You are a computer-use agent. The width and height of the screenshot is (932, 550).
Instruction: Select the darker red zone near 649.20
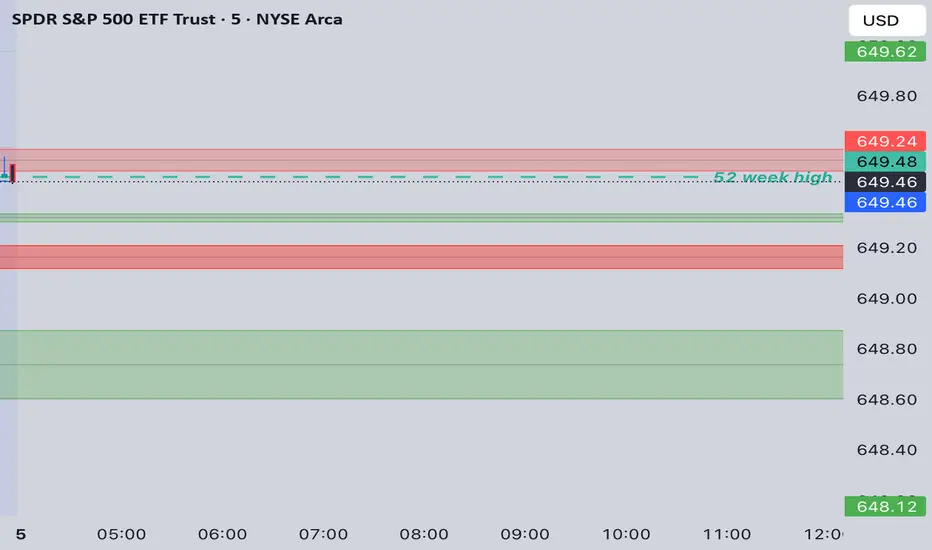coord(420,257)
